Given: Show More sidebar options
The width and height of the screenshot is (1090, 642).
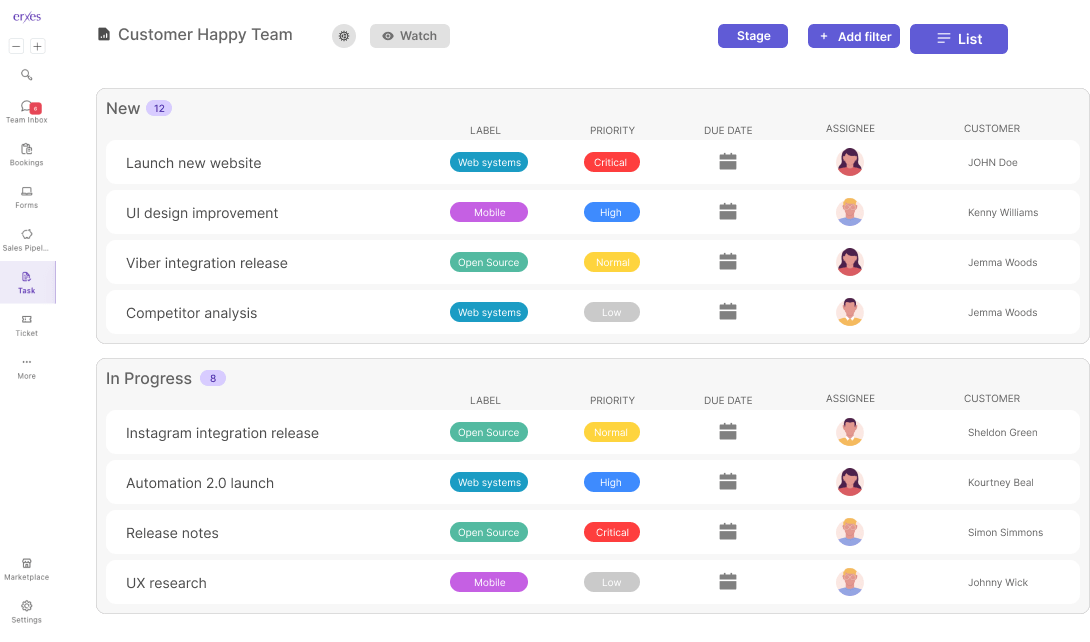Looking at the screenshot, I should pos(26,368).
